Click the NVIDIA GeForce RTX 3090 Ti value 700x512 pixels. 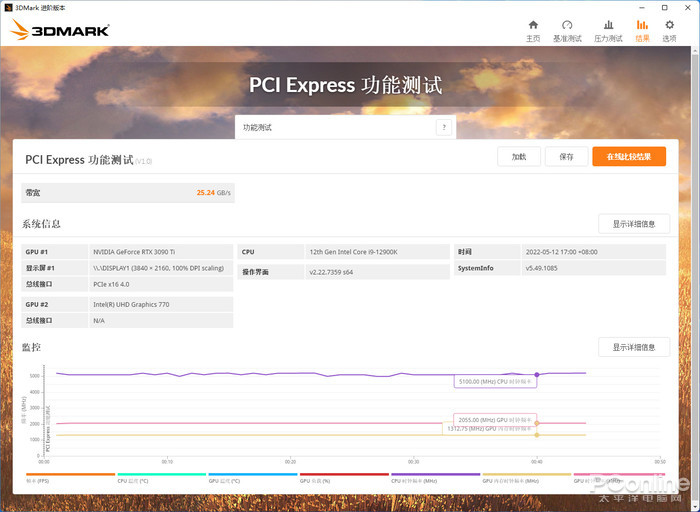pos(134,252)
